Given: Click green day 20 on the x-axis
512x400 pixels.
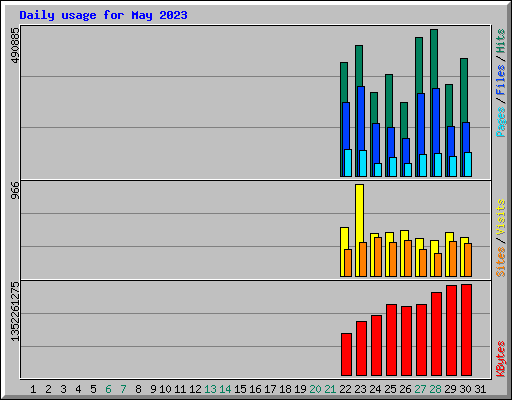Looking at the screenshot, I should point(315,389).
